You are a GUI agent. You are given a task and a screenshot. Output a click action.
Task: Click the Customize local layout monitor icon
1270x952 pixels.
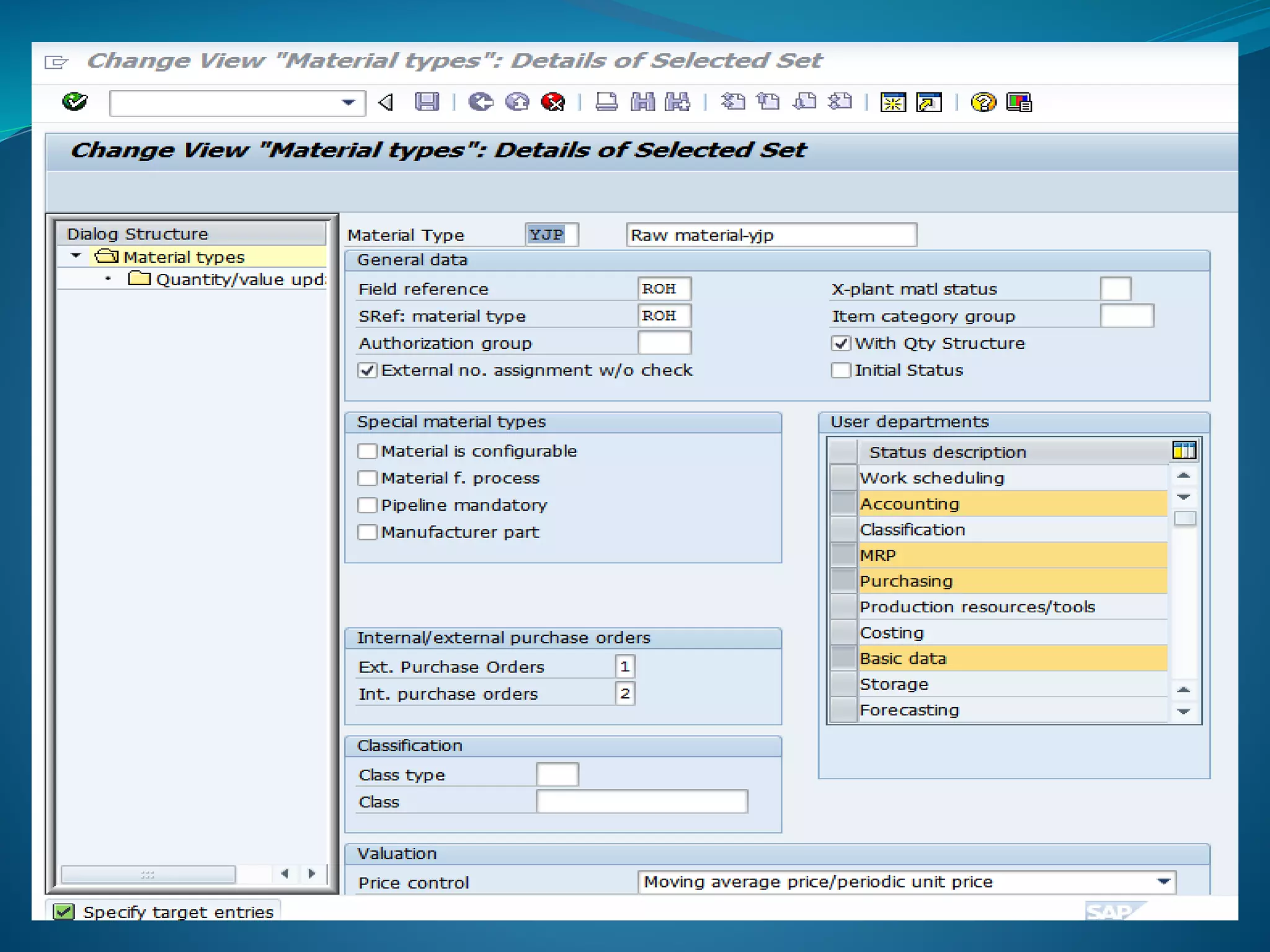(x=1019, y=102)
